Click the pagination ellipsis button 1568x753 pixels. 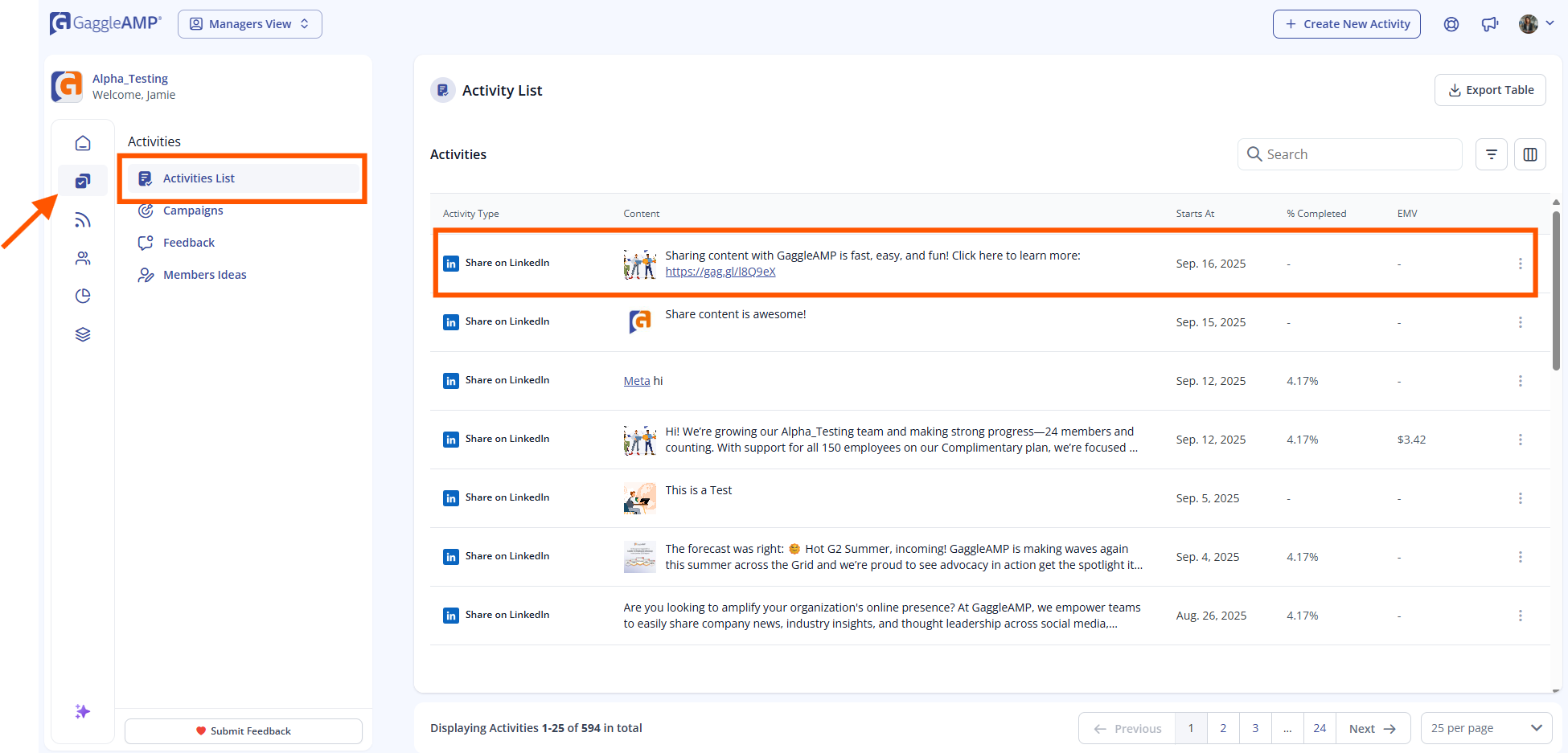pos(1287,728)
